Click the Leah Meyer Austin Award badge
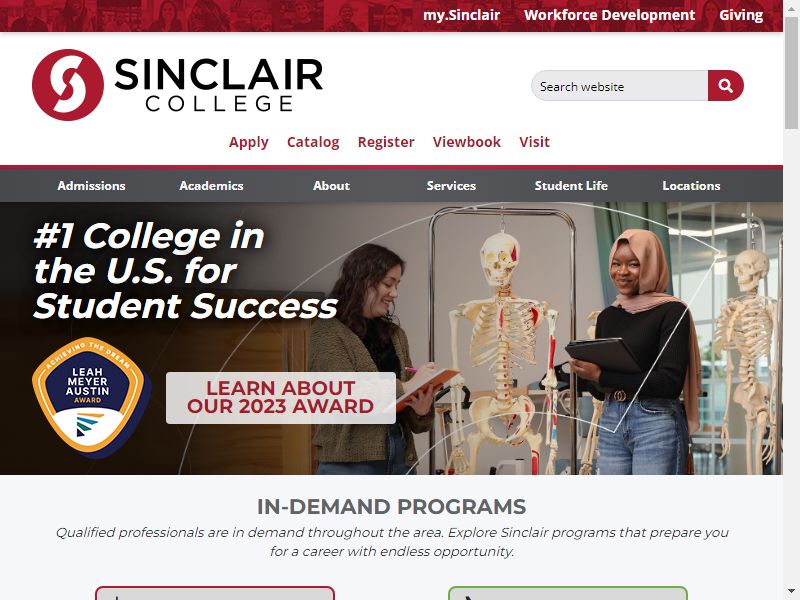Viewport: 800px width, 600px height. 91,397
